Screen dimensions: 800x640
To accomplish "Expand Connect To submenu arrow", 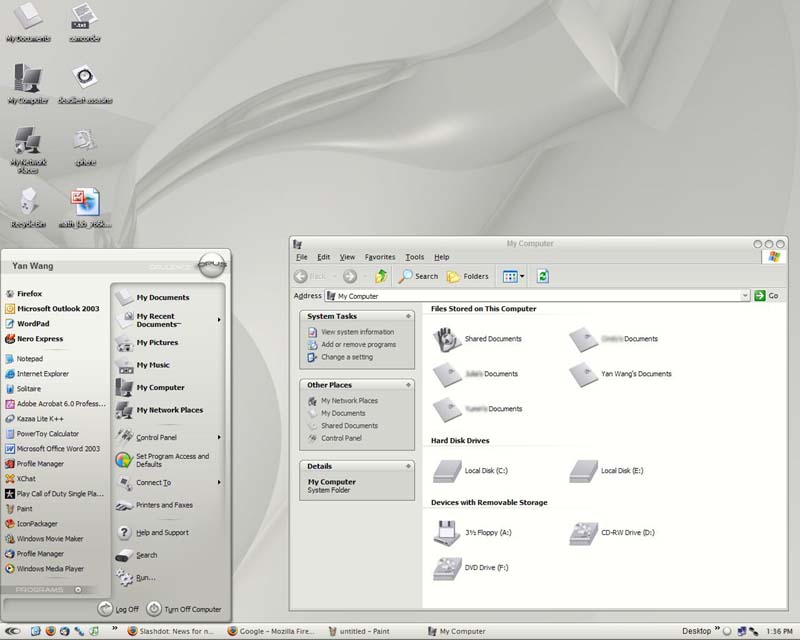I will pos(219,482).
